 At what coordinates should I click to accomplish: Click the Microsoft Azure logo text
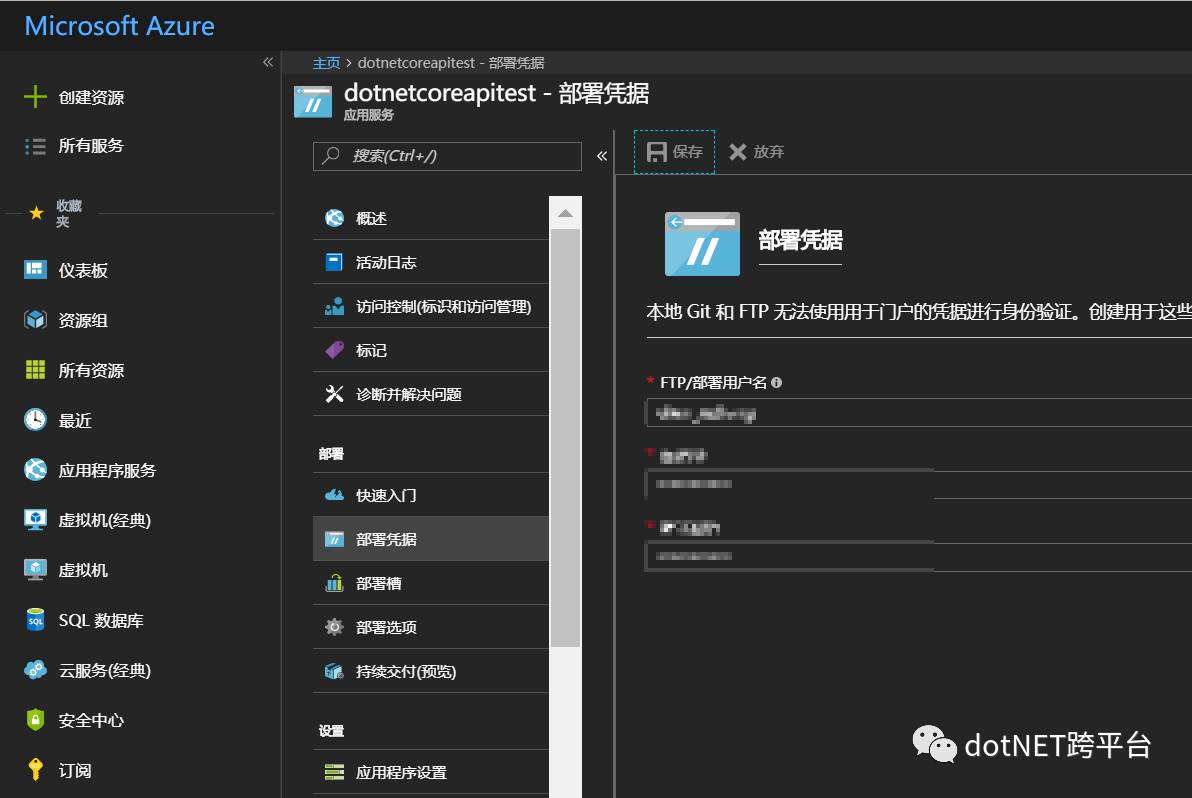119,26
